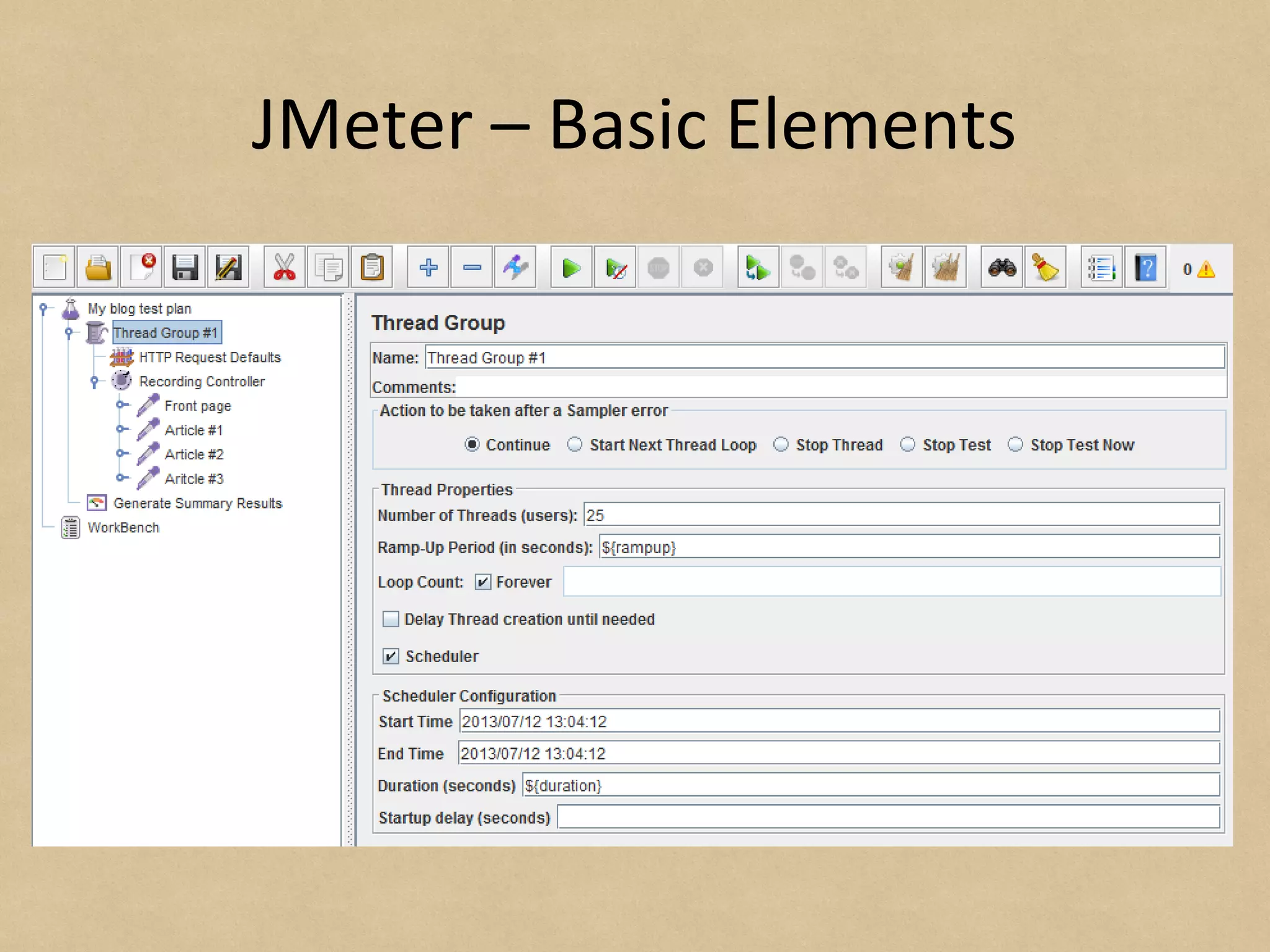Select the Stop Test Now radio button
This screenshot has width=1270, height=952.
(x=1015, y=444)
